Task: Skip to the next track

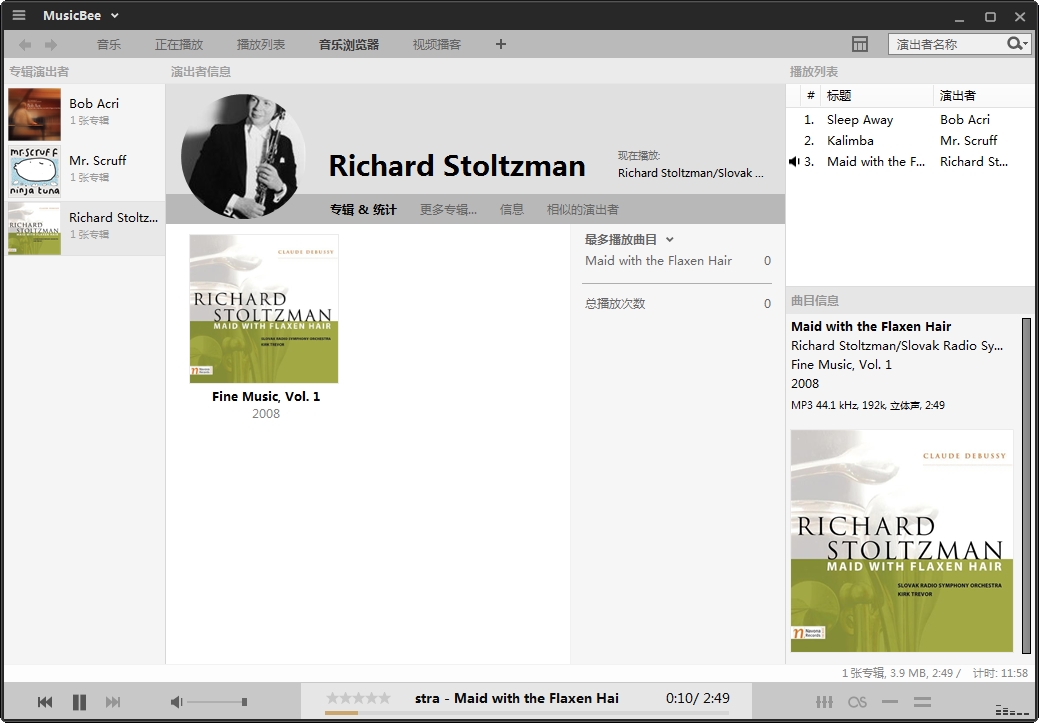Action: pyautogui.click(x=113, y=702)
